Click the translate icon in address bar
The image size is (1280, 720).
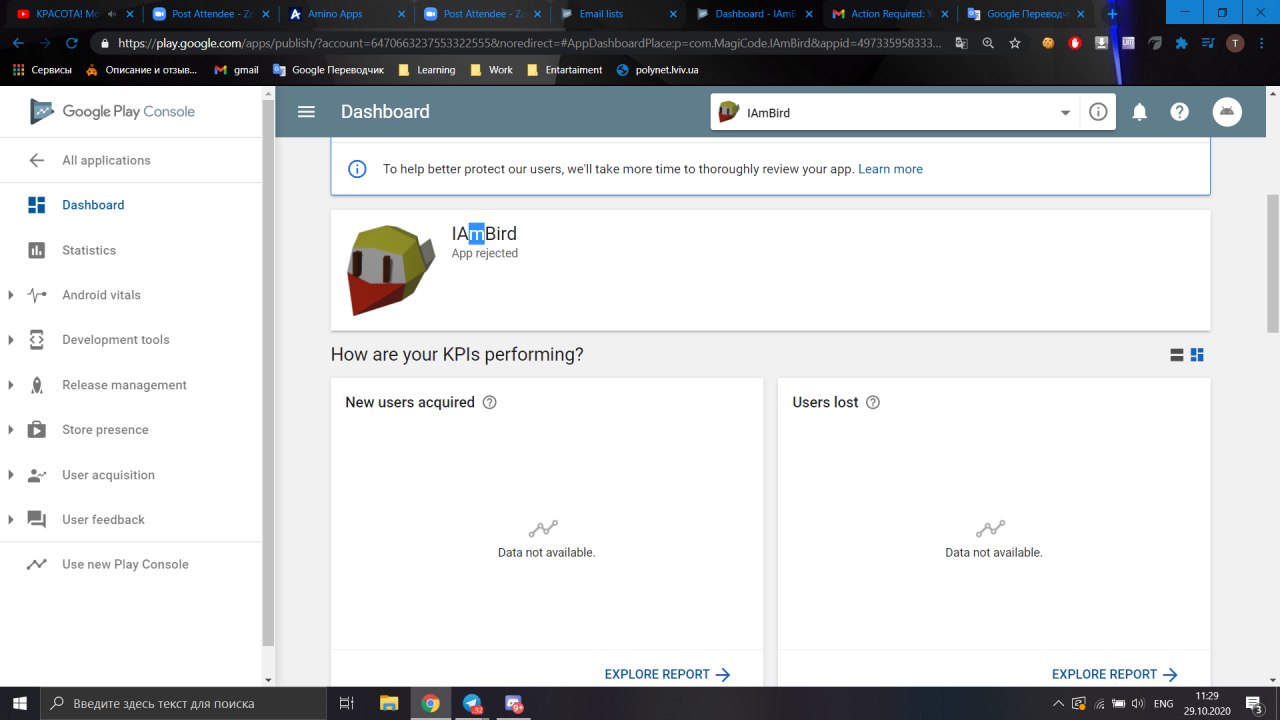(x=961, y=43)
